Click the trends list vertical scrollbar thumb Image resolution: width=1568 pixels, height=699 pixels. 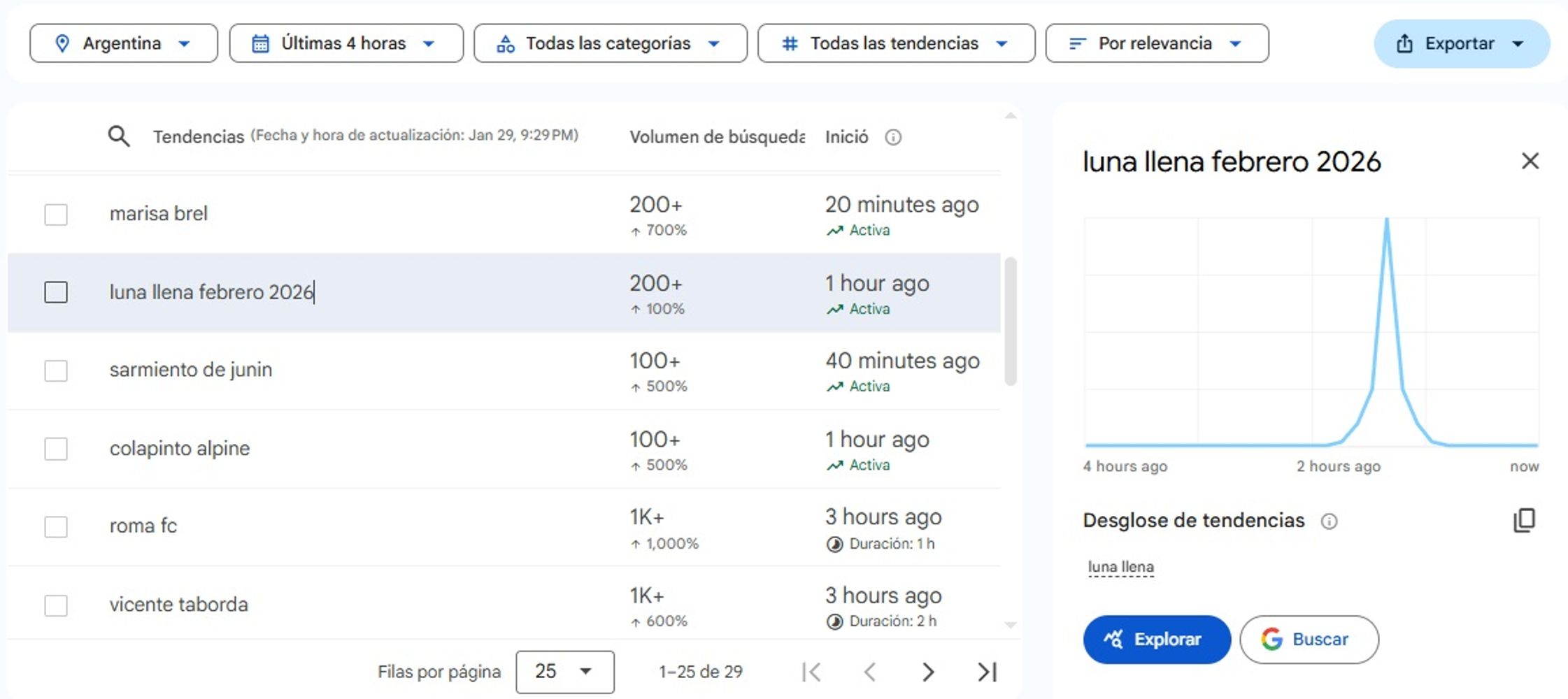pos(1011,322)
